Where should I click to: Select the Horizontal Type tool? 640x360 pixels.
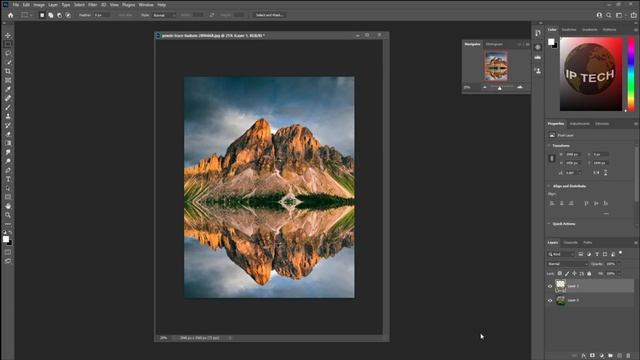click(8, 179)
